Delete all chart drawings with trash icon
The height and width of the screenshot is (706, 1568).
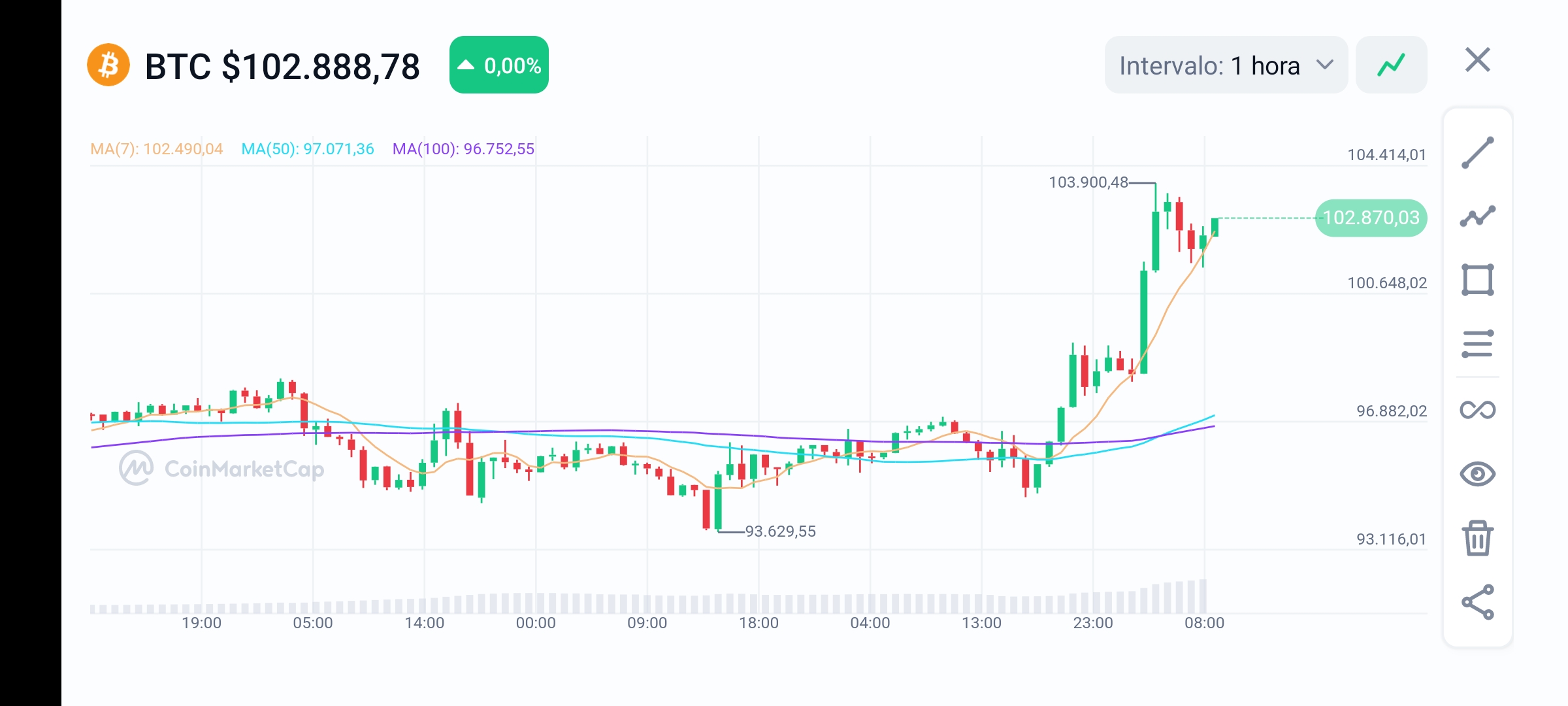(1478, 539)
